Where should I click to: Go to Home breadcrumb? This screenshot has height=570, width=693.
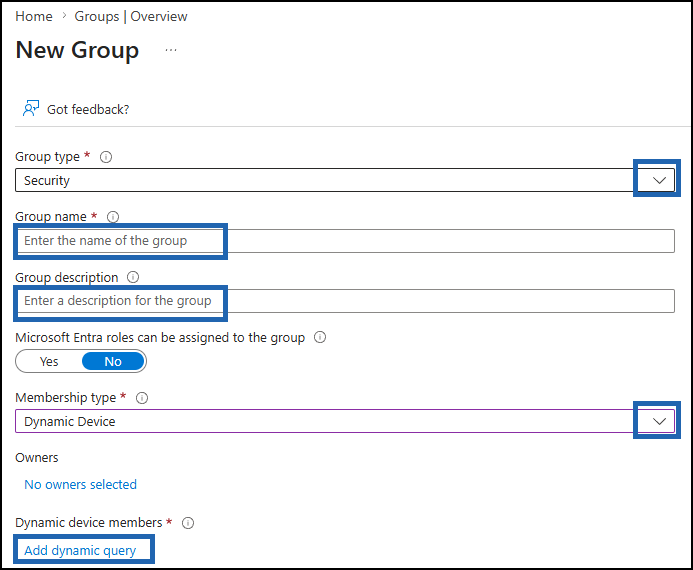point(34,16)
